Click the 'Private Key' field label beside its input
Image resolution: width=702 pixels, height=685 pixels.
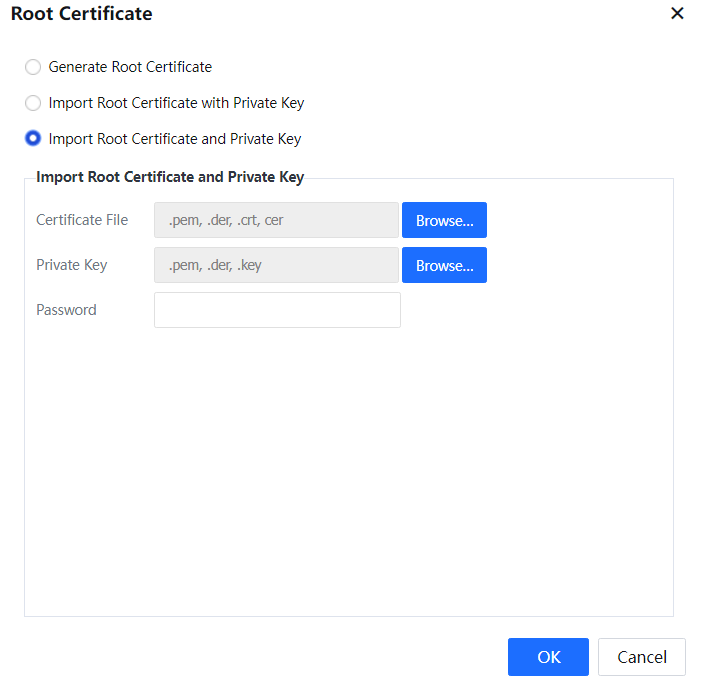click(72, 265)
